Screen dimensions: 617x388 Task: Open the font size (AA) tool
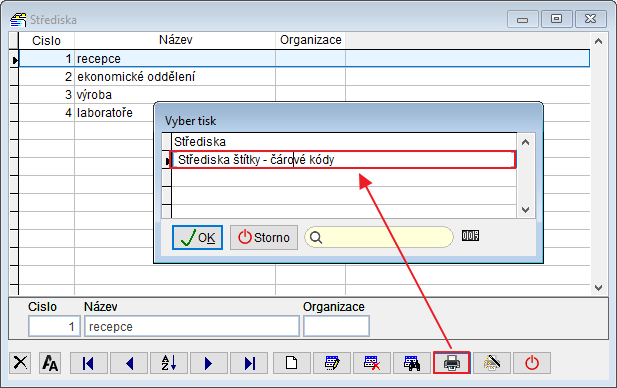tap(50, 362)
